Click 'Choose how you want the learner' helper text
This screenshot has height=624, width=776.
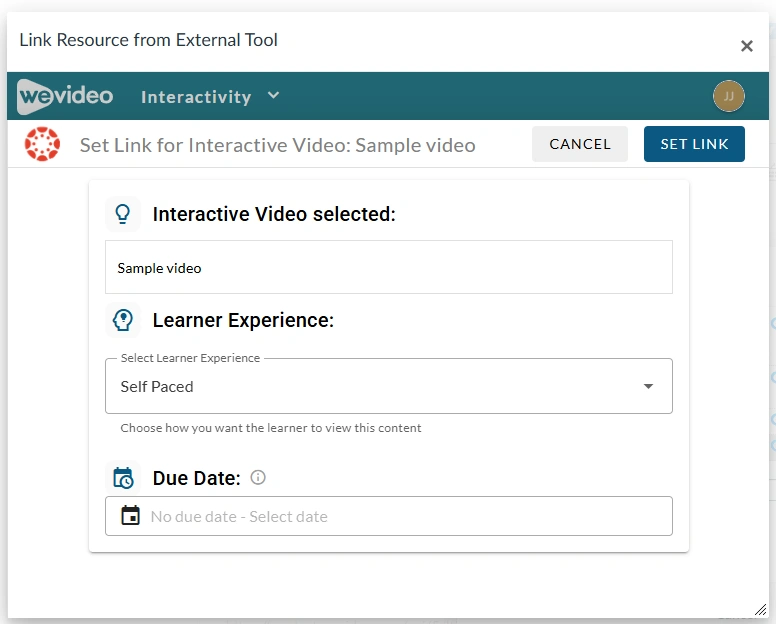(x=271, y=428)
